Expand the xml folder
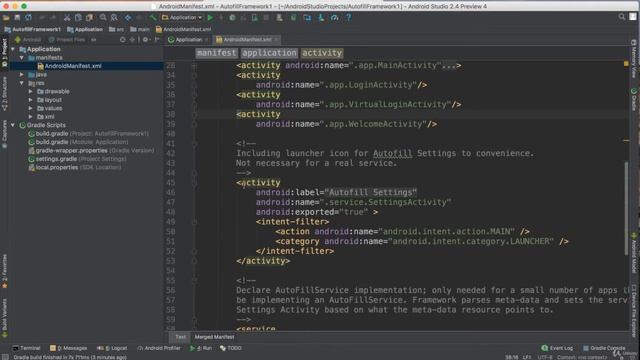Image resolution: width=640 pixels, height=360 pixels. (x=31, y=116)
